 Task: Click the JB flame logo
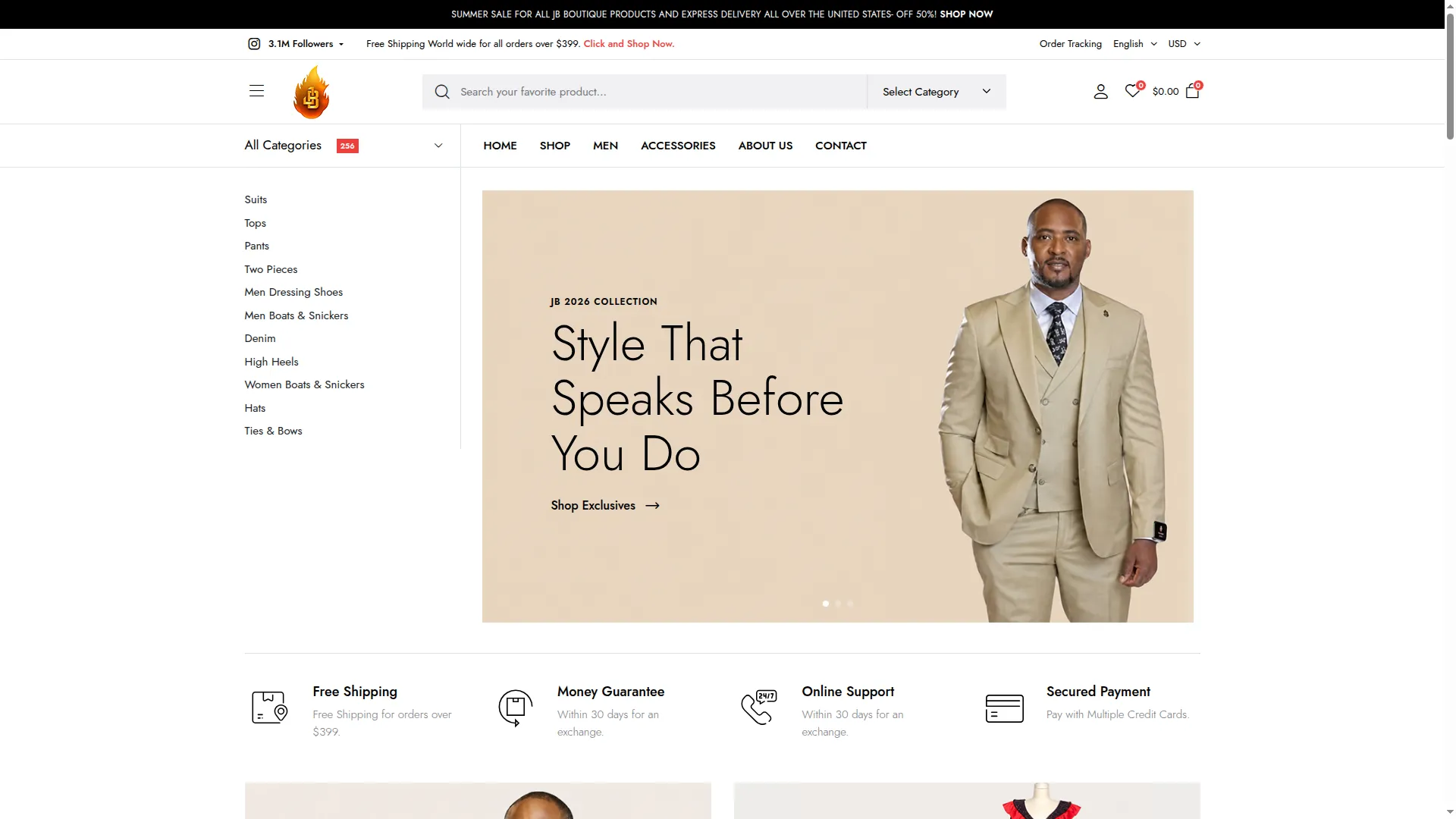point(312,92)
